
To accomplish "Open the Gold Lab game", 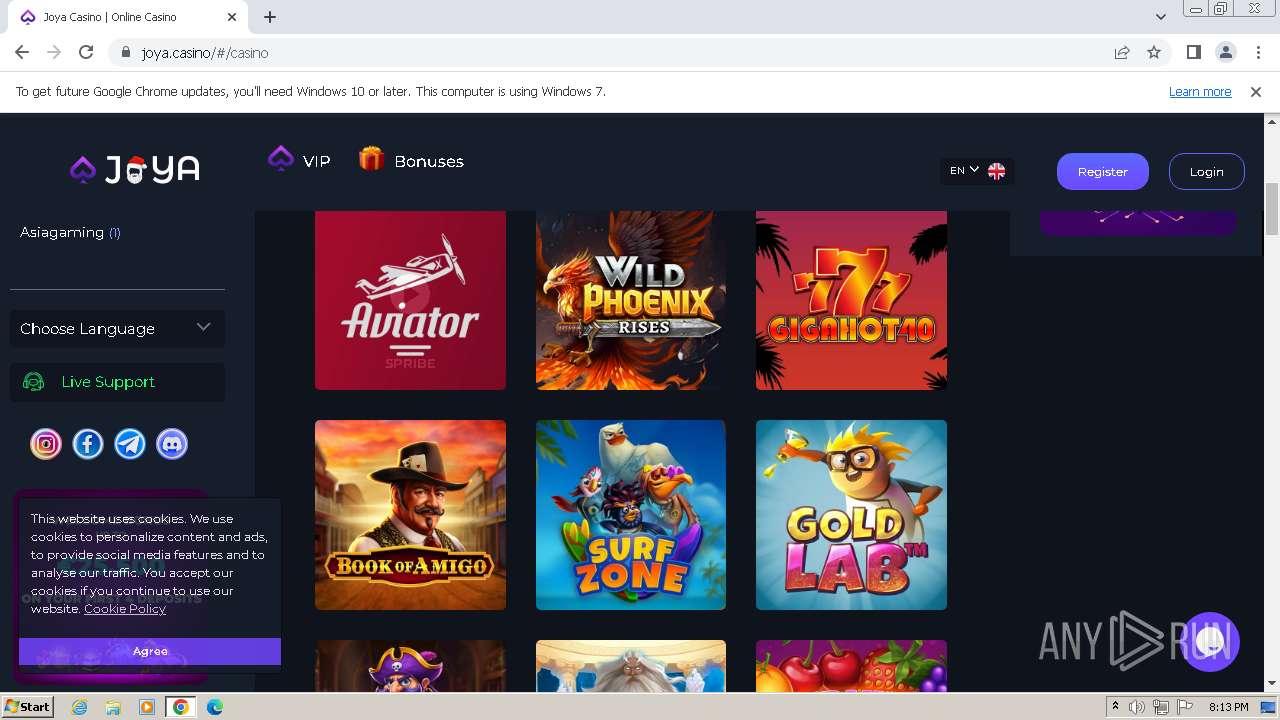I will (x=851, y=515).
